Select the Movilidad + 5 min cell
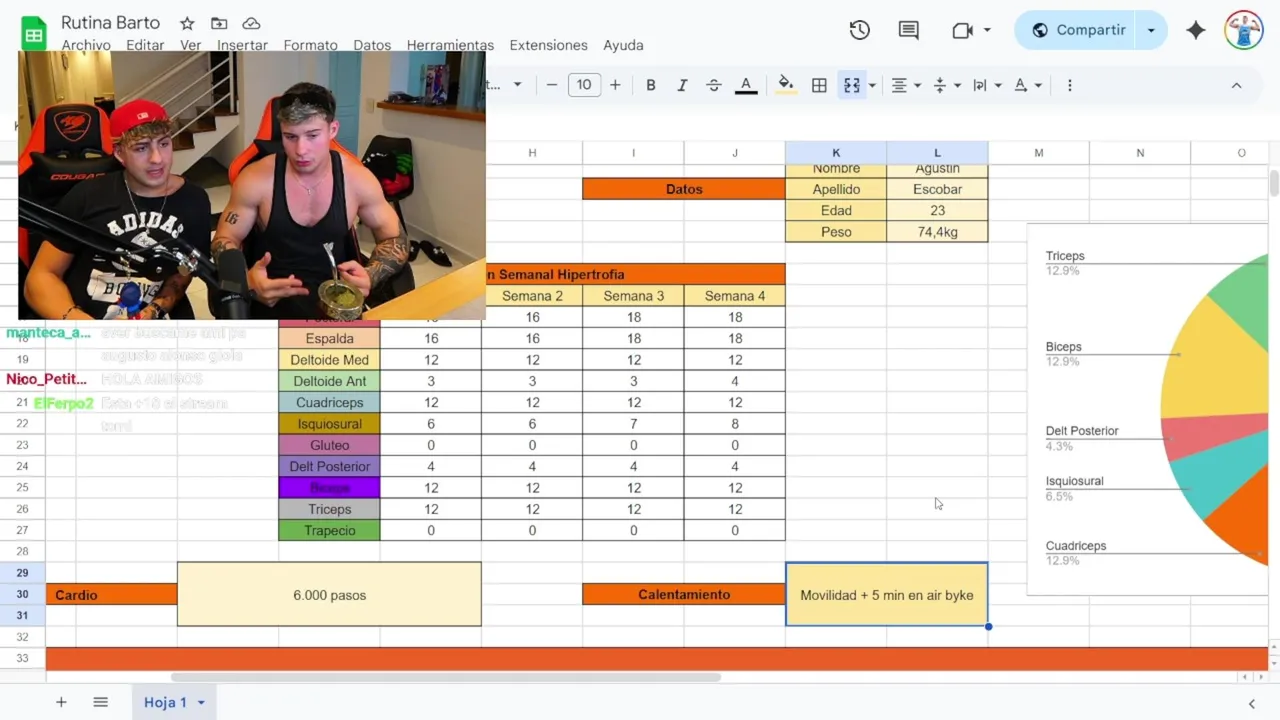 click(x=887, y=594)
